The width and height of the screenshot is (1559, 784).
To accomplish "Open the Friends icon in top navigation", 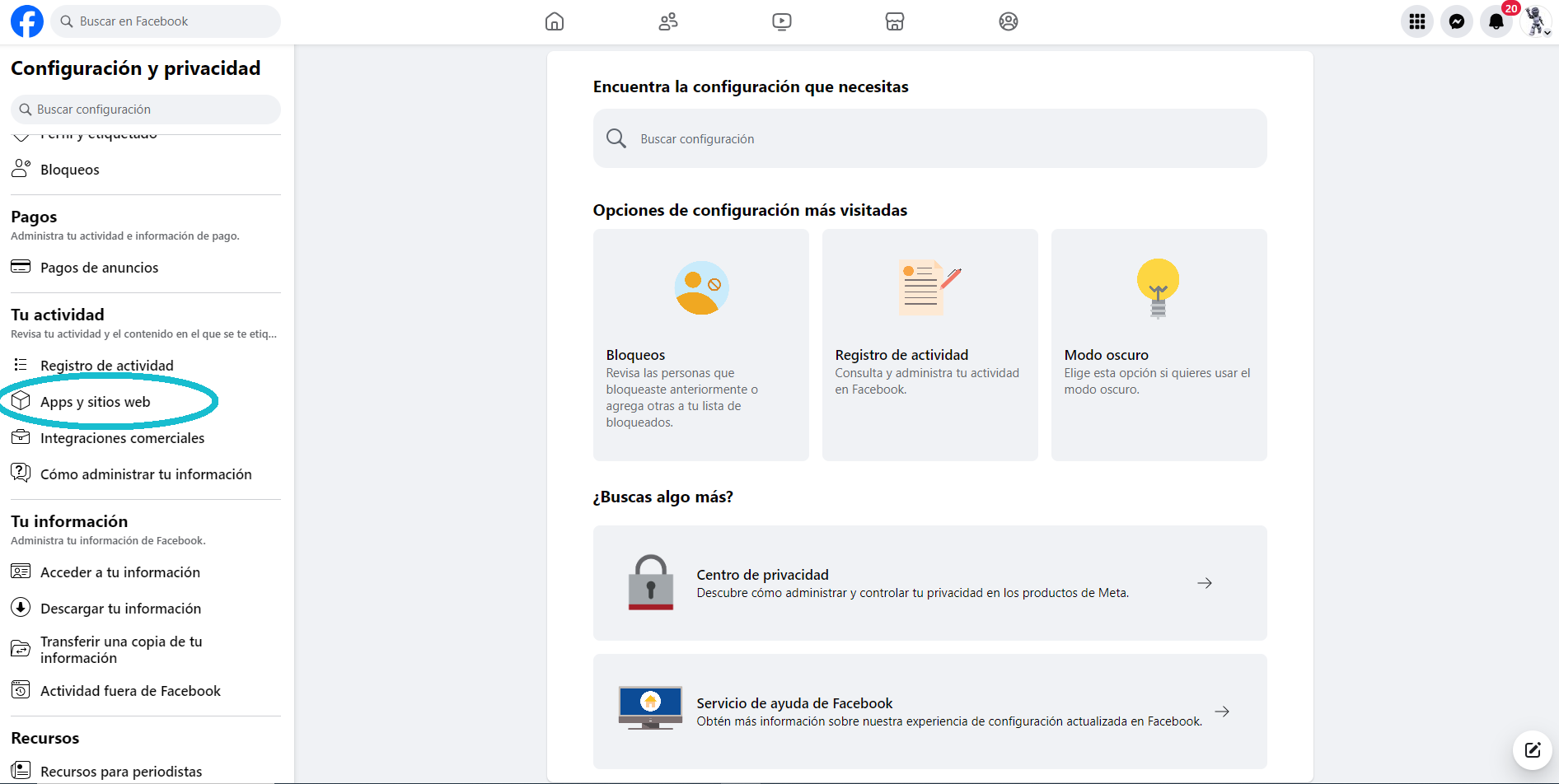I will pos(668,21).
